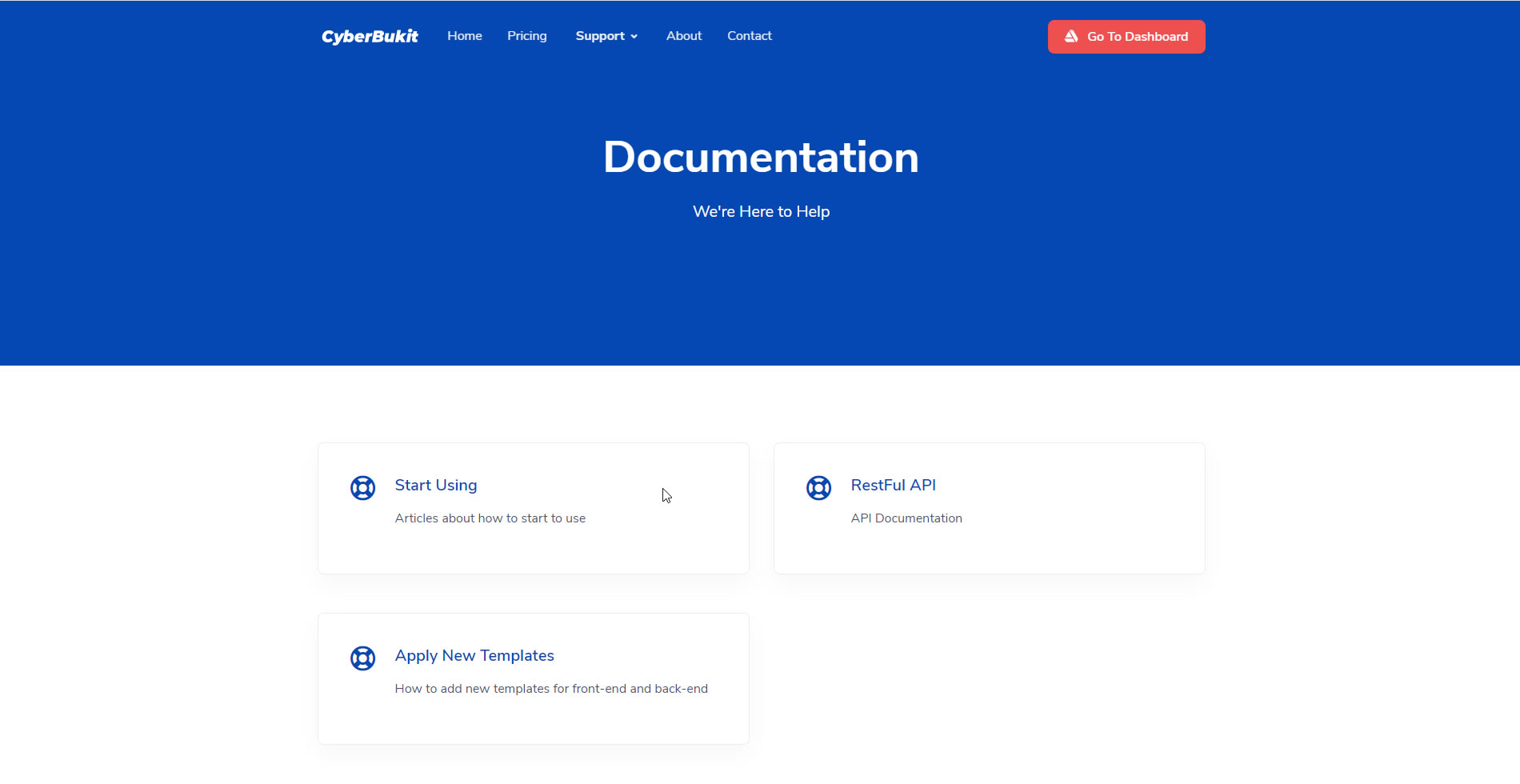
Task: Click the text about adding new templates
Action: coord(551,688)
